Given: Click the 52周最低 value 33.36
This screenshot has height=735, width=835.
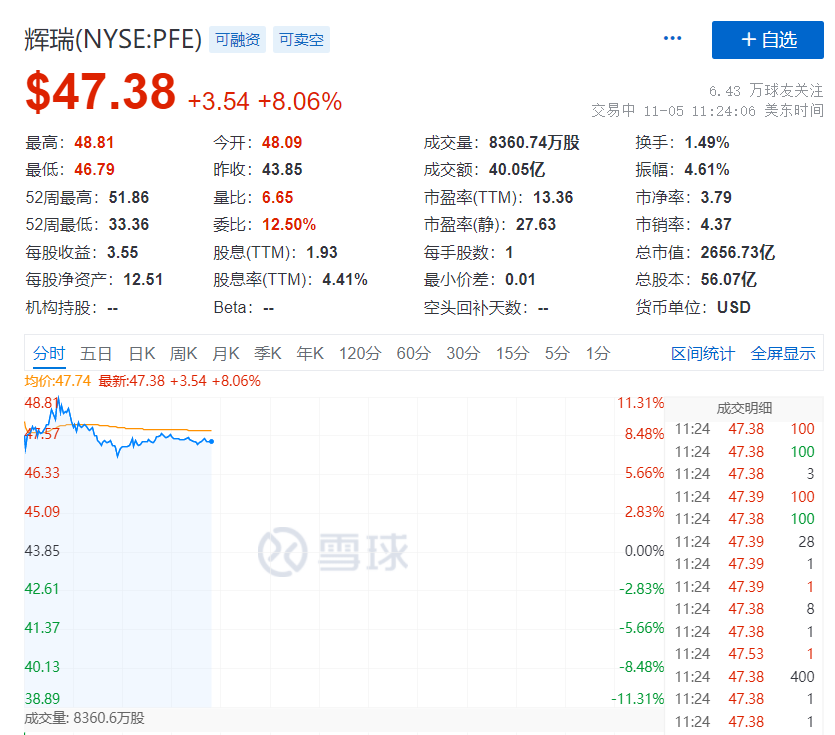Looking at the screenshot, I should point(129,225).
